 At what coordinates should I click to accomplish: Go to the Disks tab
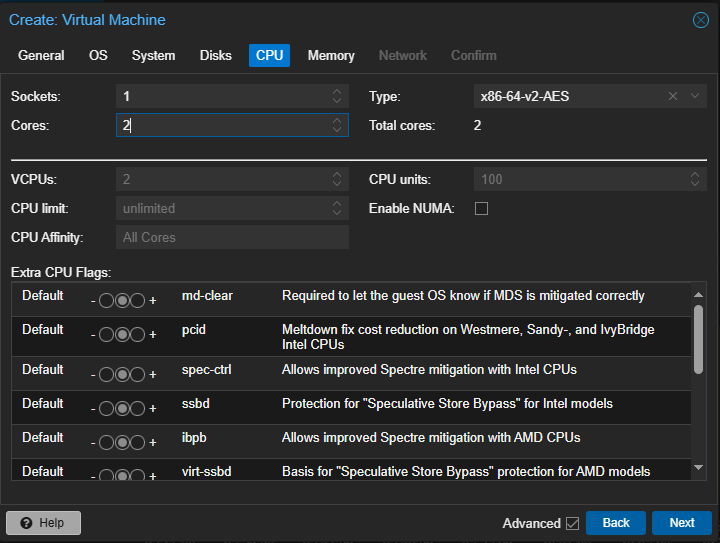pyautogui.click(x=215, y=56)
